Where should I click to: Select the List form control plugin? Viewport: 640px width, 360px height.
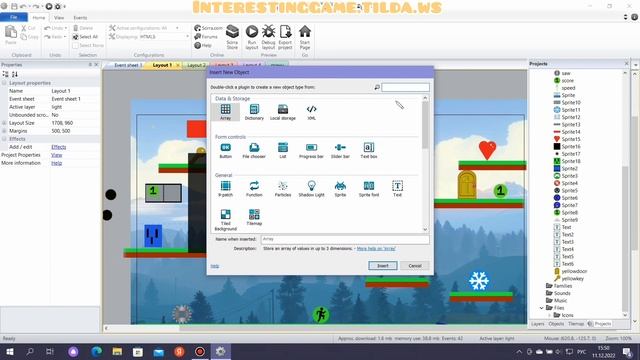click(282, 150)
